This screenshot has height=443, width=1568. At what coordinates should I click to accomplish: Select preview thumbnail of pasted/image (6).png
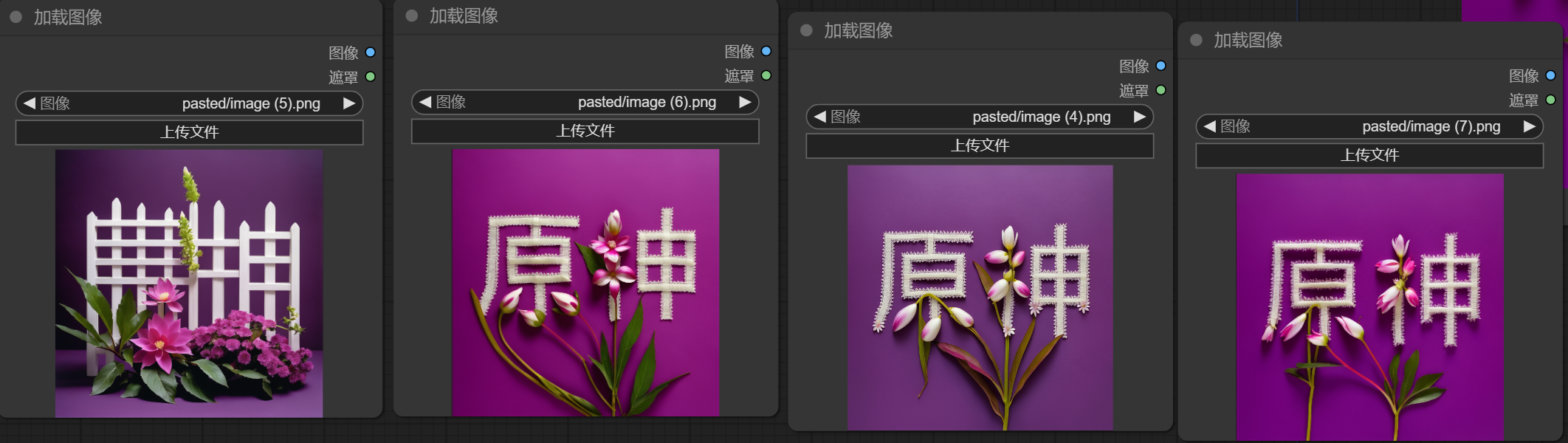(585, 282)
